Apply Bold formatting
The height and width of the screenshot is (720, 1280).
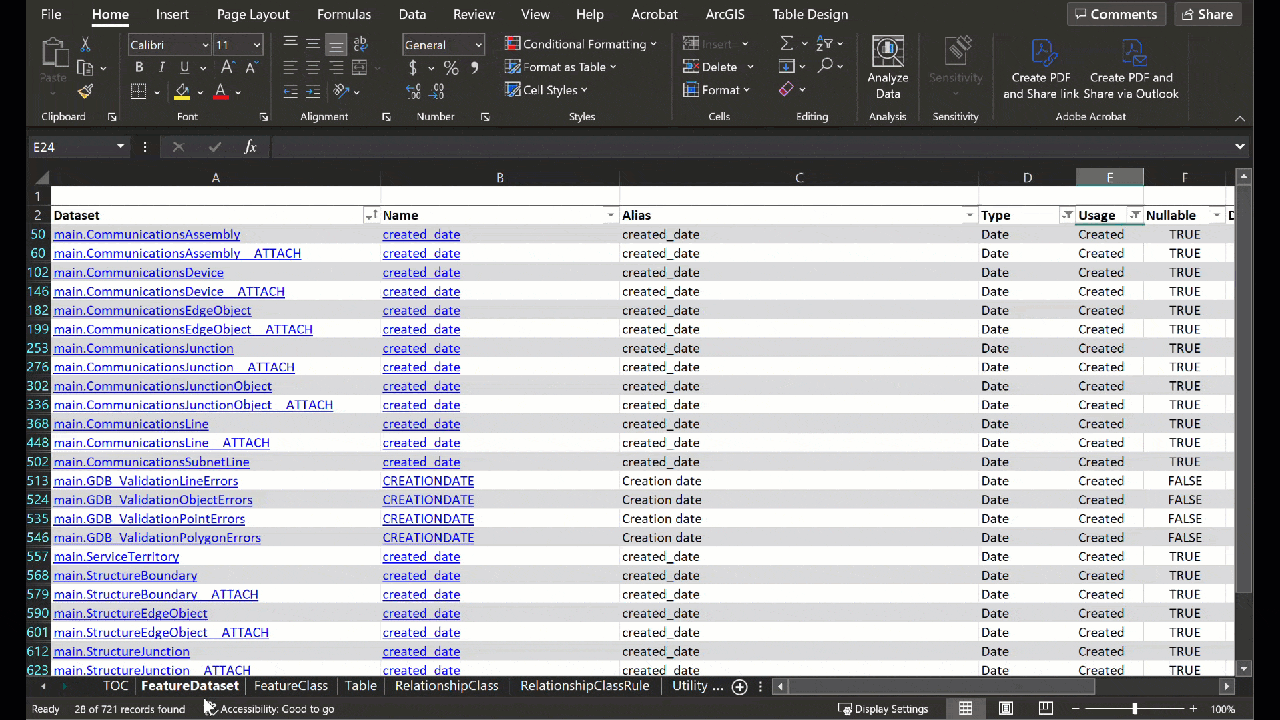click(139, 67)
